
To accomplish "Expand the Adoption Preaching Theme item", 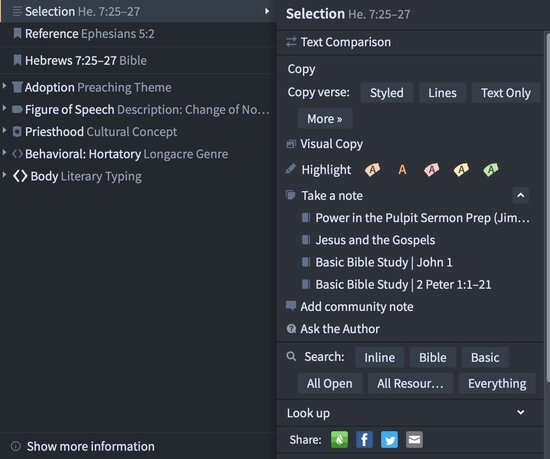I will click(x=4, y=86).
